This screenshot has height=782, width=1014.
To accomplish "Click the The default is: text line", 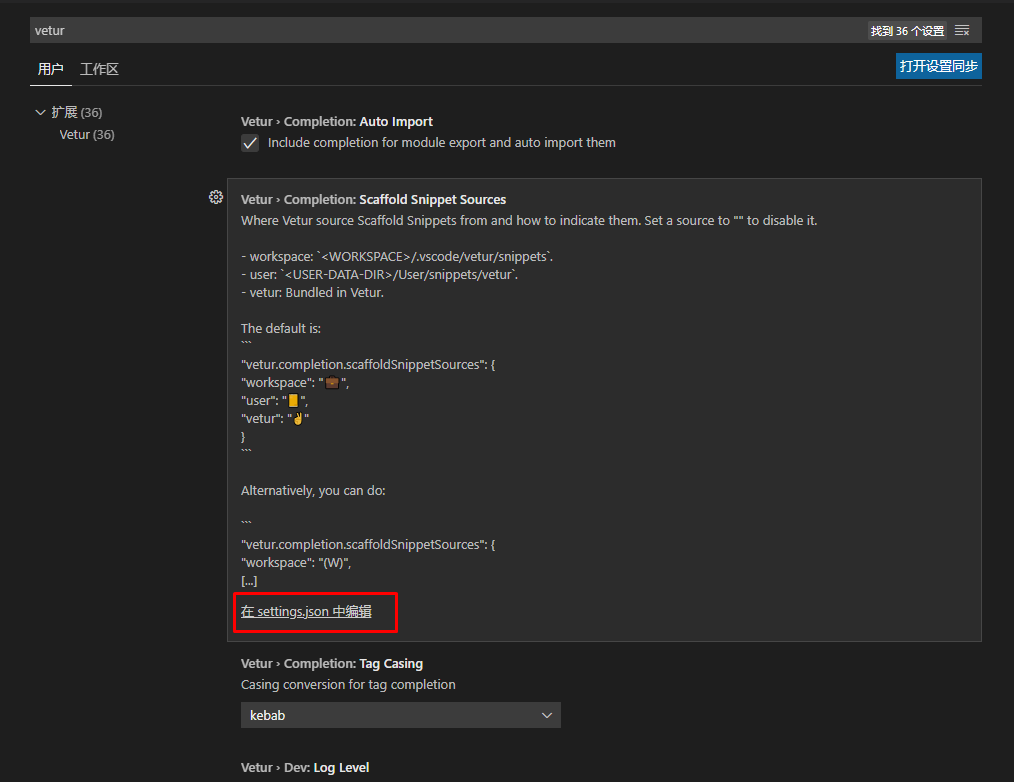I will coord(281,329).
